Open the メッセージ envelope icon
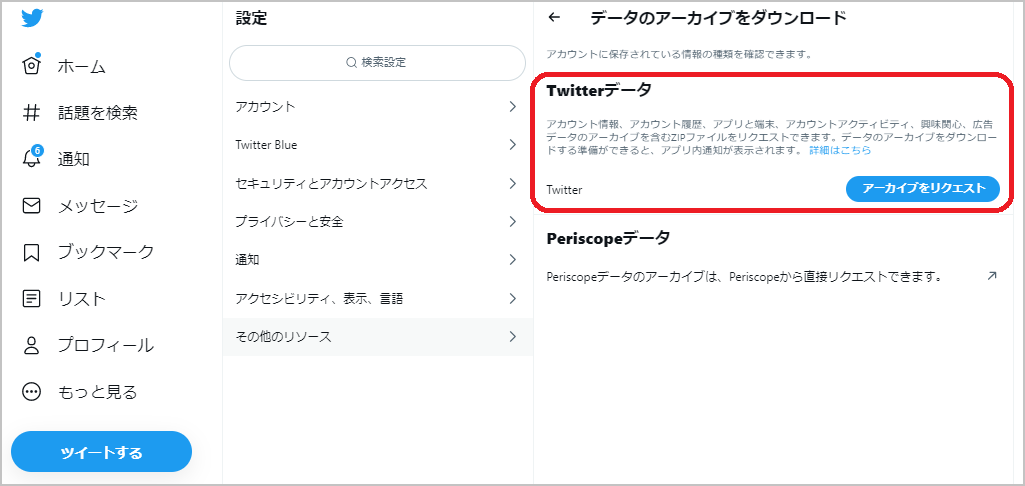The height and width of the screenshot is (486, 1025). point(31,206)
